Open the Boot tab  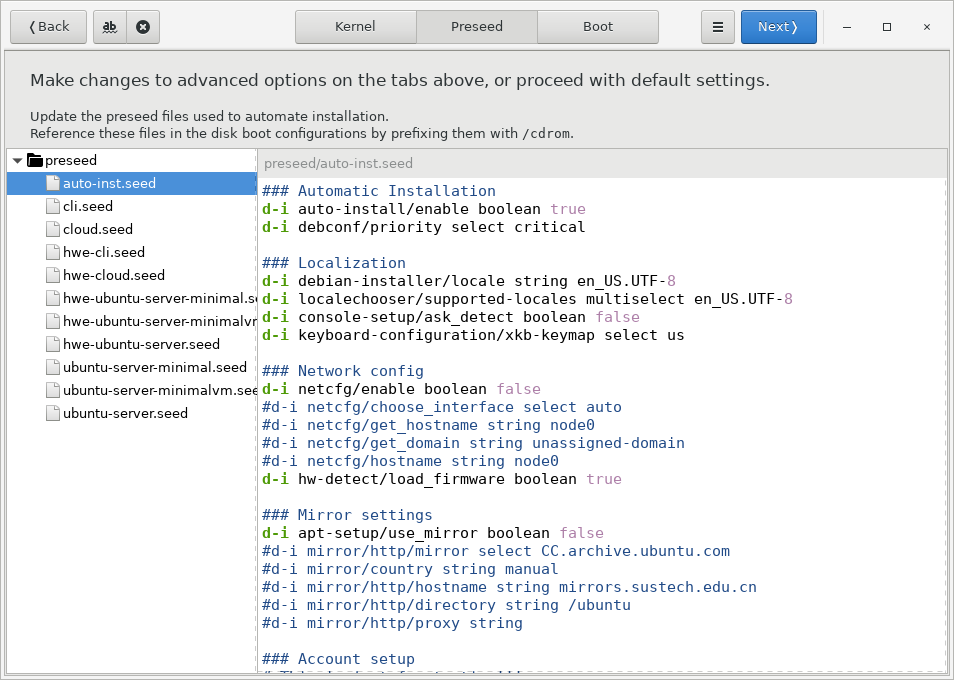(x=597, y=27)
